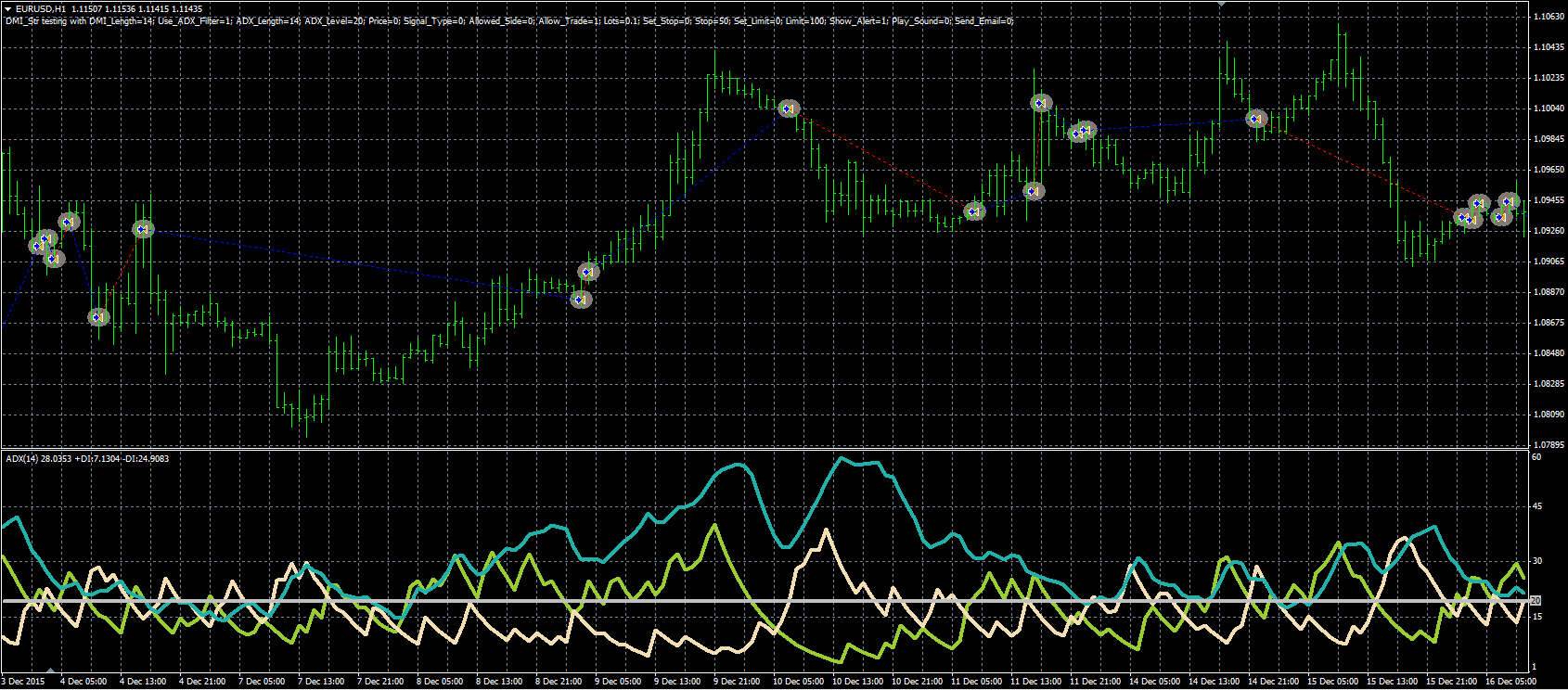Select the rightmost trade marker on 16 Dec

tap(1510, 201)
